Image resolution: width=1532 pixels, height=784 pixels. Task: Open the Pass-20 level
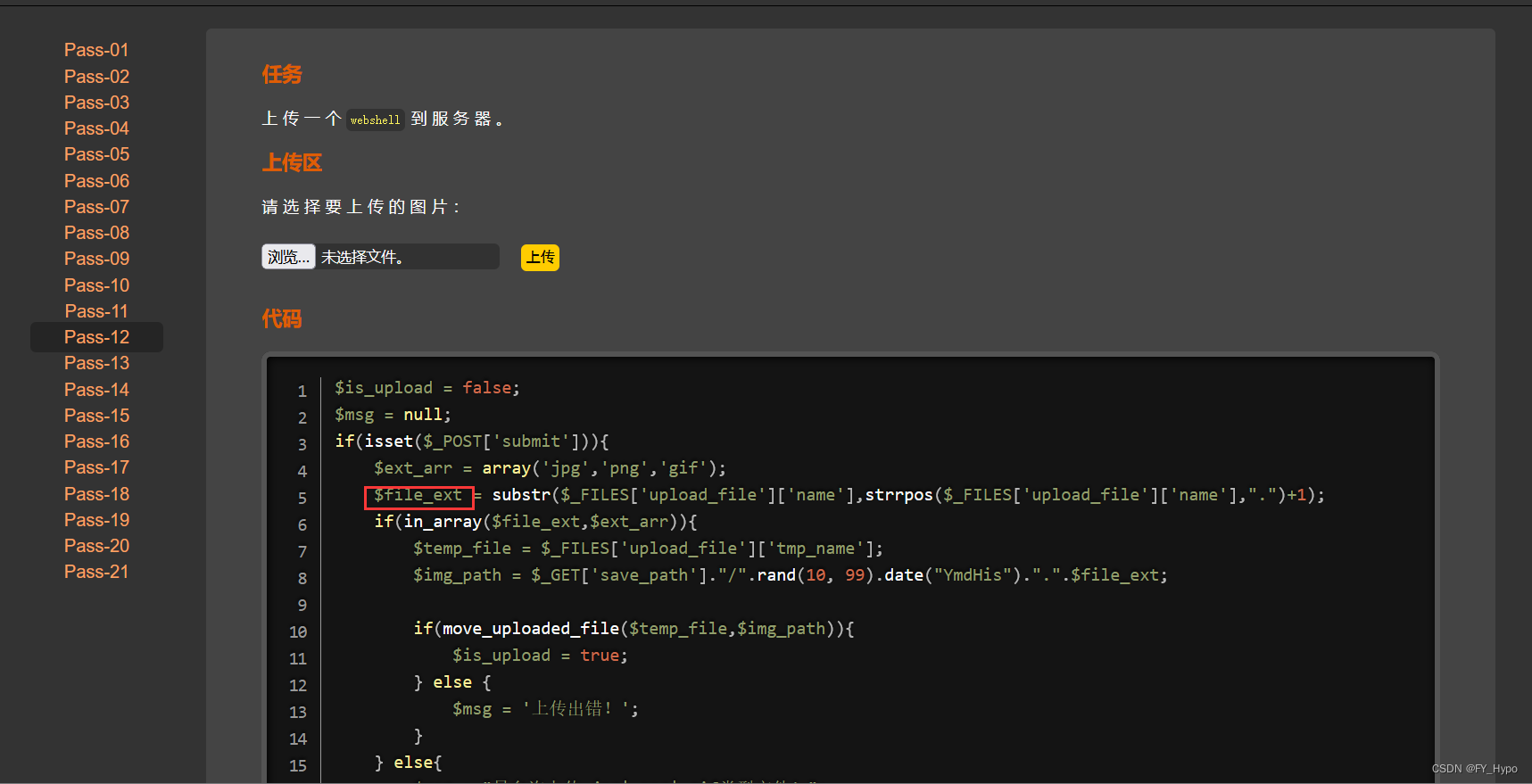(96, 546)
